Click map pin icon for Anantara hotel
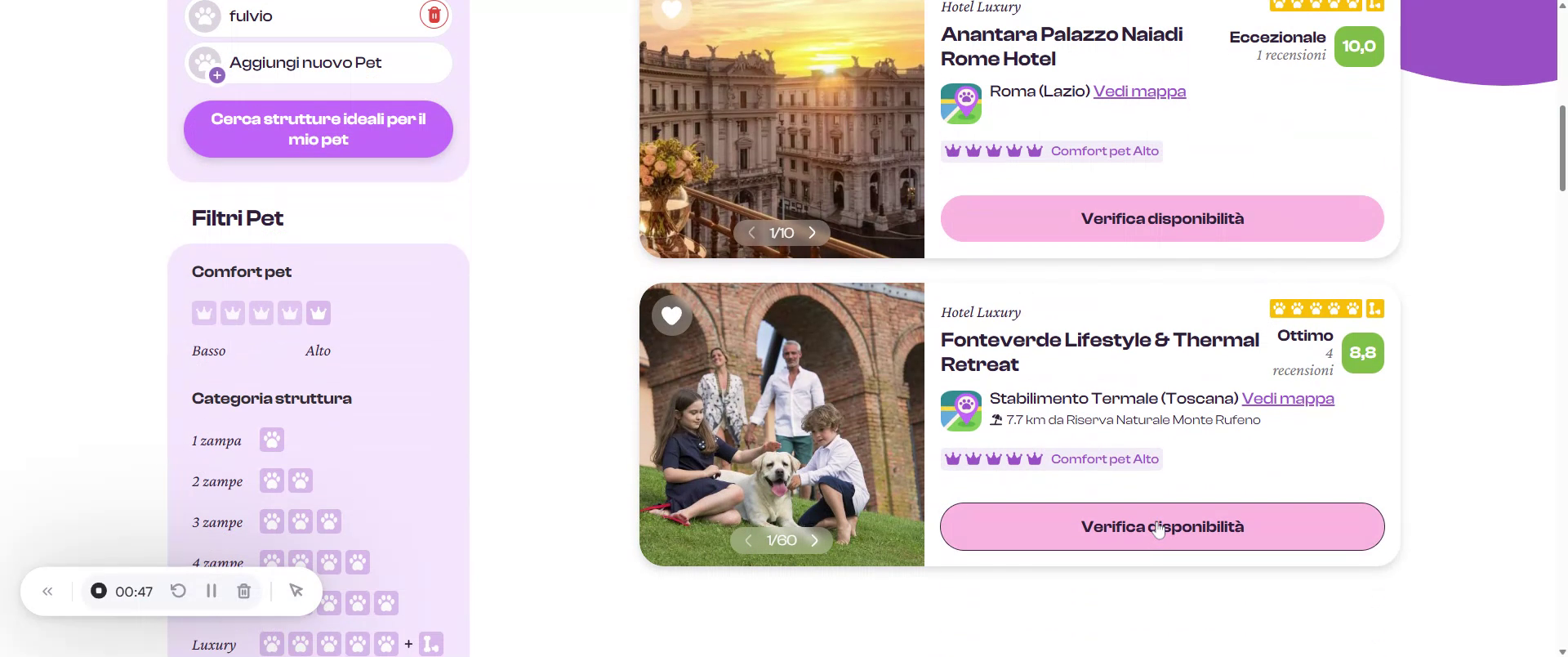 [961, 104]
